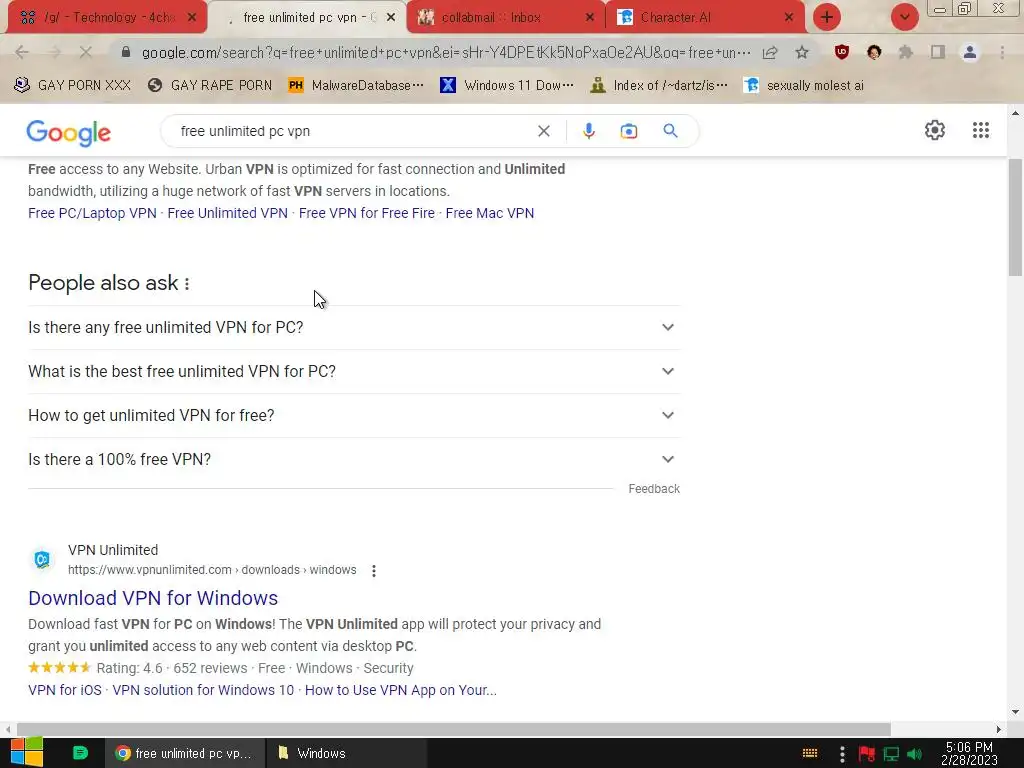Search by image with Google Lens
Viewport: 1024px width, 768px height.
(628, 131)
